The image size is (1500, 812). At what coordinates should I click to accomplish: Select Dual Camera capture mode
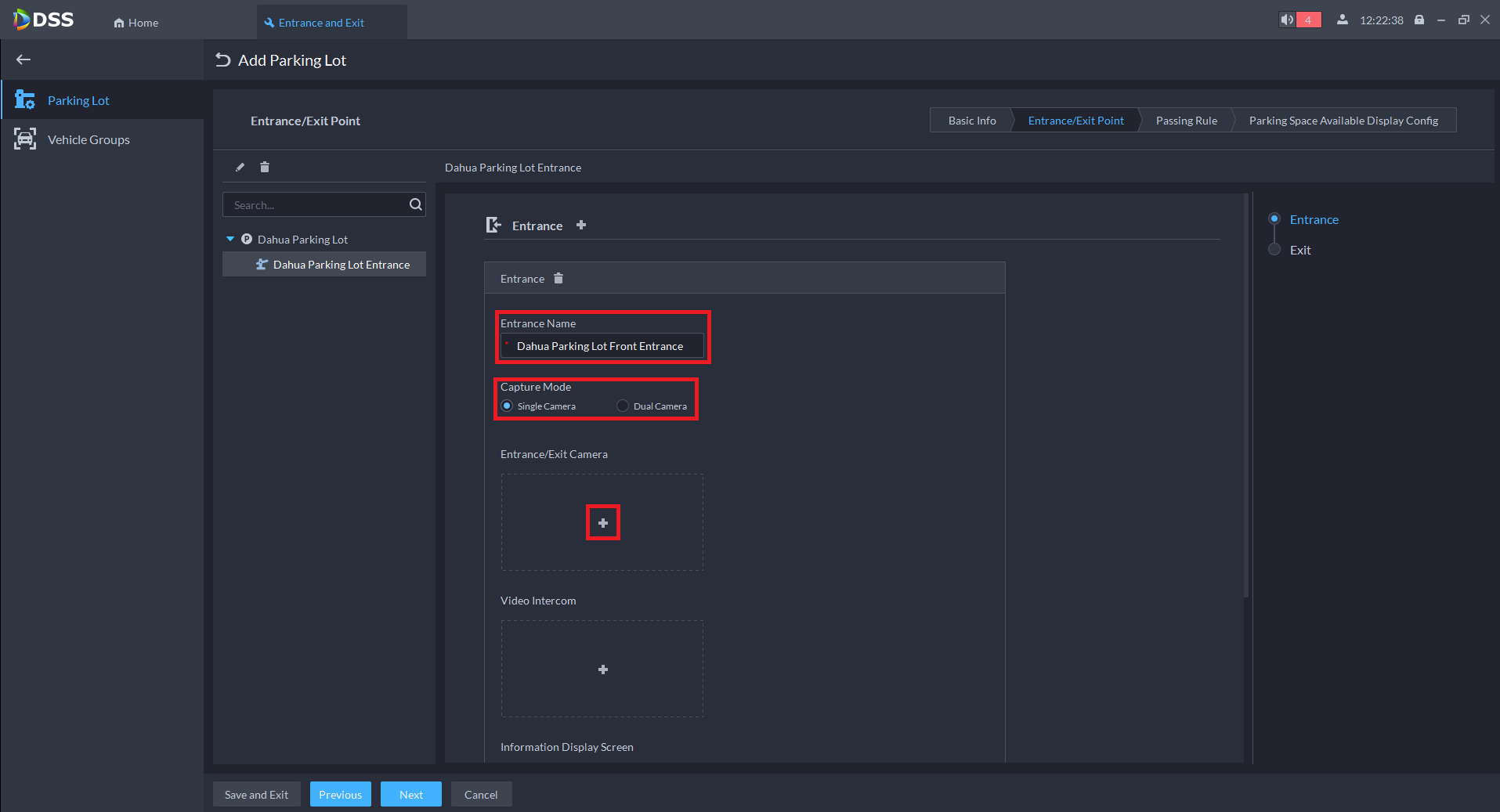[x=623, y=406]
